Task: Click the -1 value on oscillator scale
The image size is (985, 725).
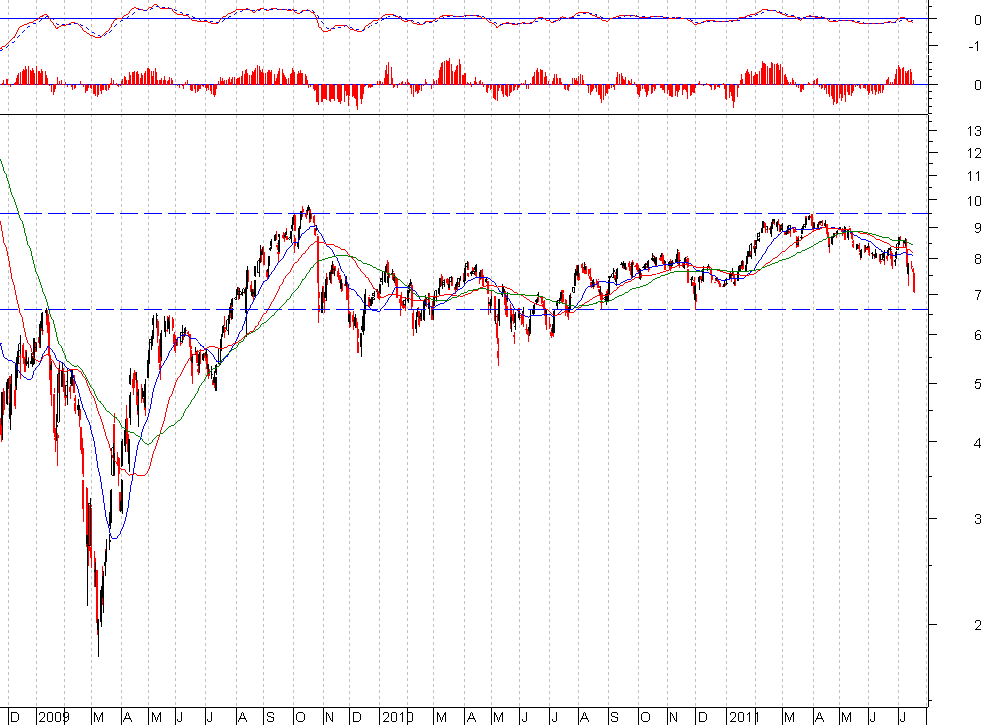Action: 975,46
